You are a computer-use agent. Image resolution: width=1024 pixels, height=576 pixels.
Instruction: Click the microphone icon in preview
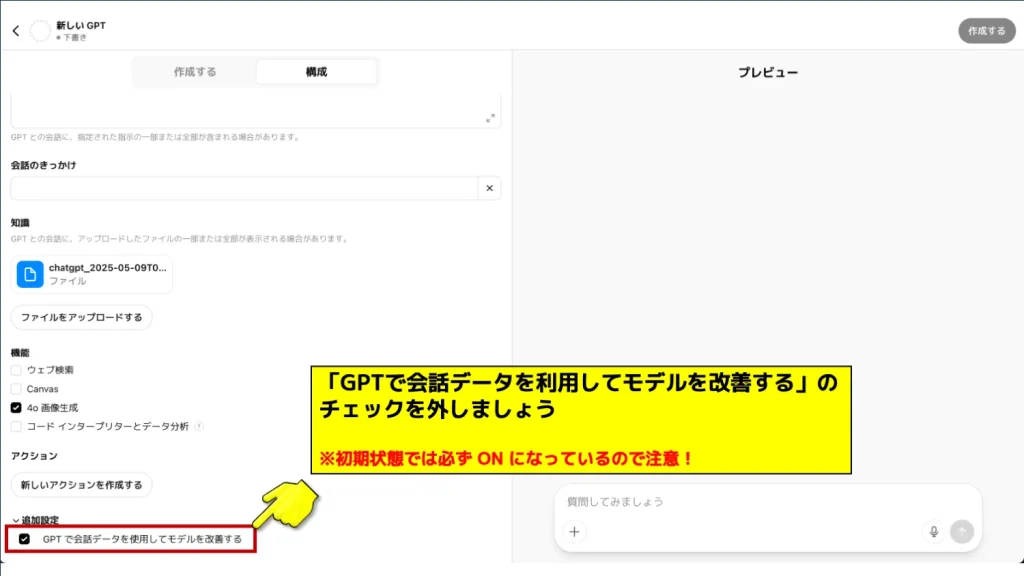(x=934, y=532)
